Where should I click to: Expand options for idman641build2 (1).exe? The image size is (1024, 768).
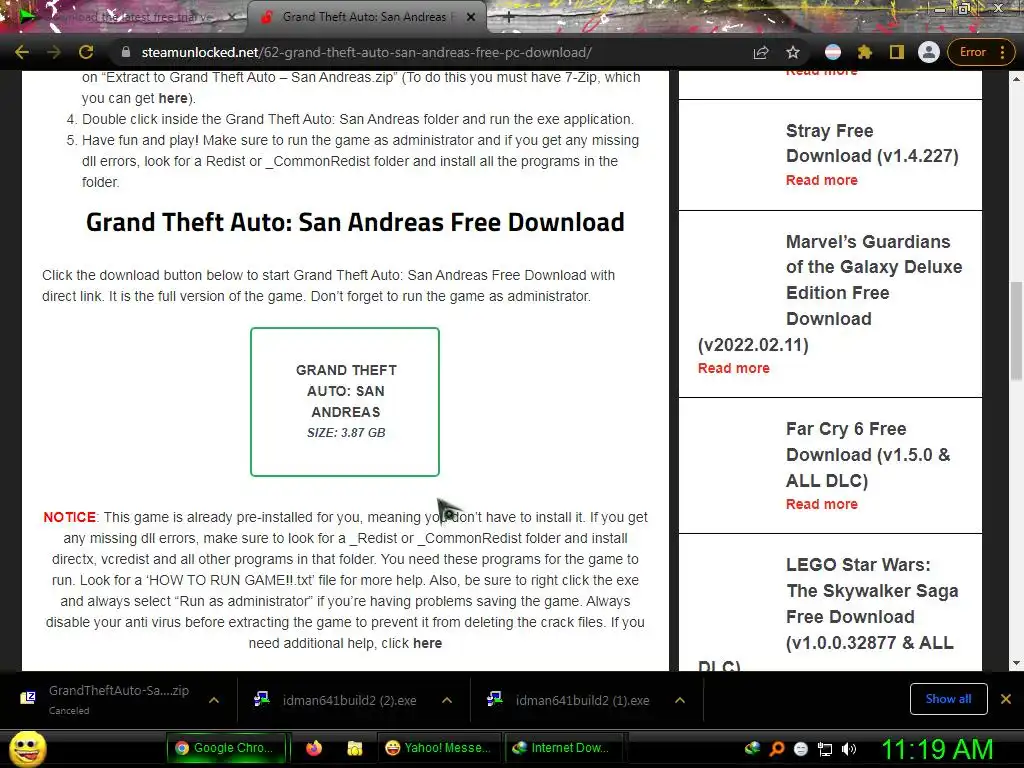[680, 700]
